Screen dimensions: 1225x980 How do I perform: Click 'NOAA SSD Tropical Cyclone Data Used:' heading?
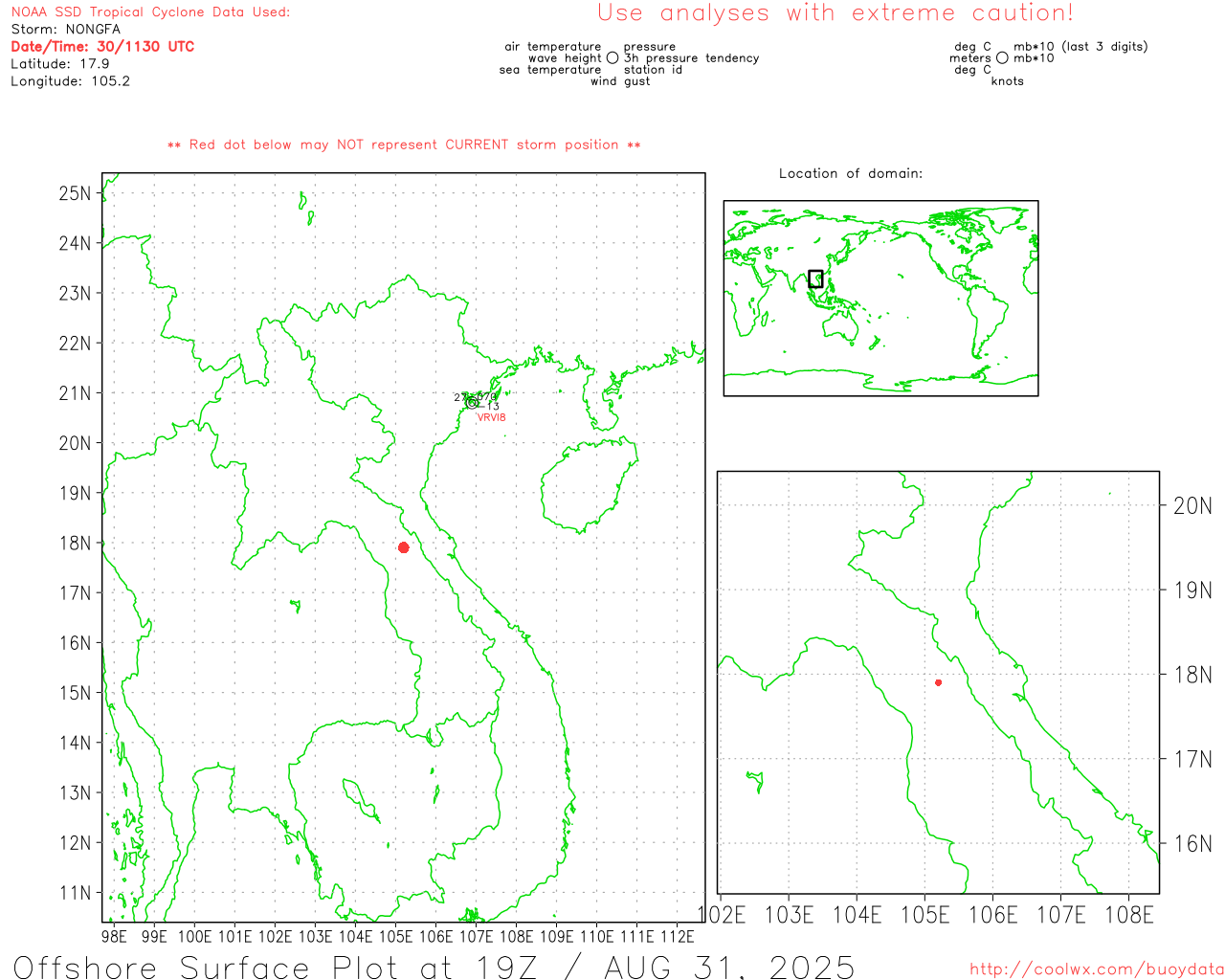click(150, 11)
